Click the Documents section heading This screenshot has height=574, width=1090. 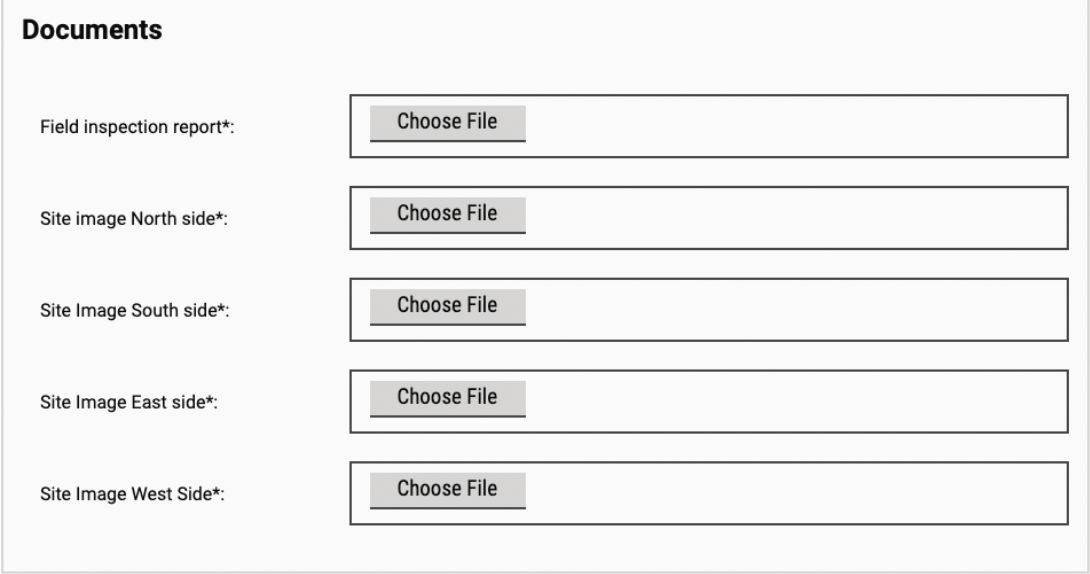pyautogui.click(x=92, y=31)
